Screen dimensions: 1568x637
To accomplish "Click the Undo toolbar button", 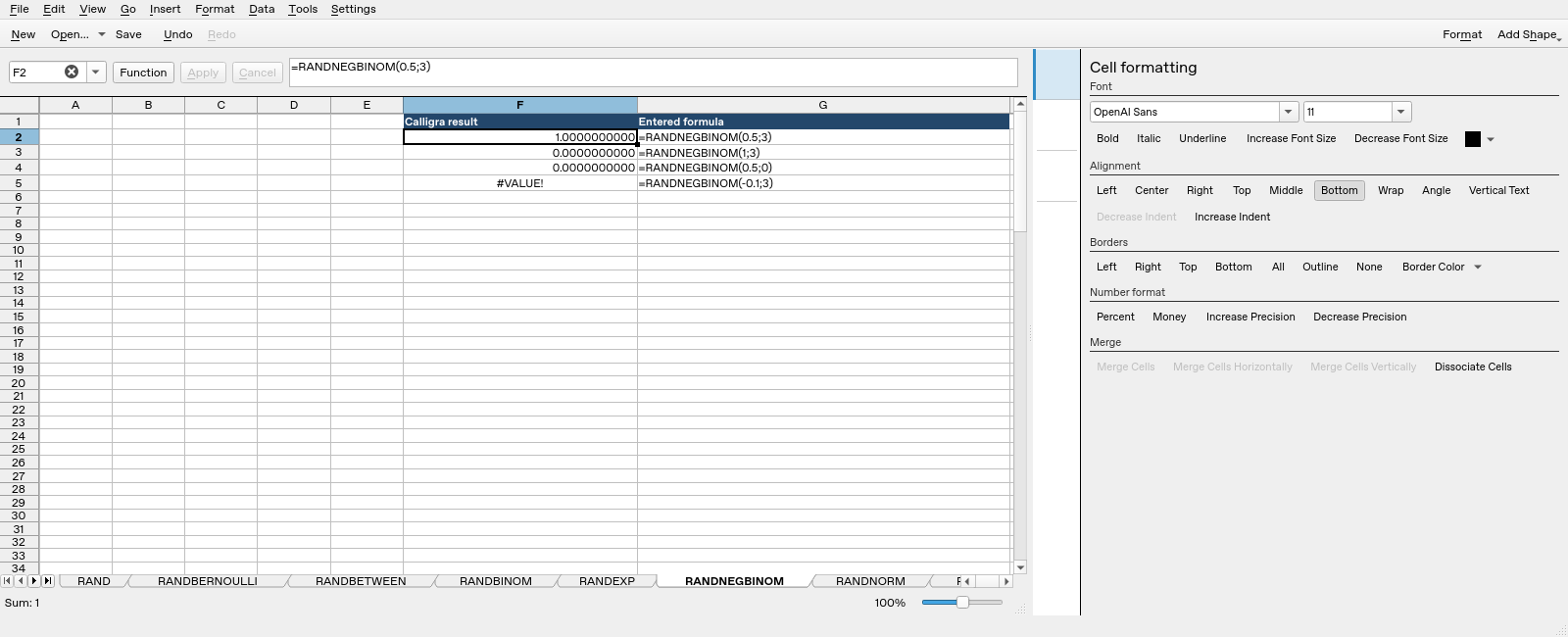I will click(177, 34).
